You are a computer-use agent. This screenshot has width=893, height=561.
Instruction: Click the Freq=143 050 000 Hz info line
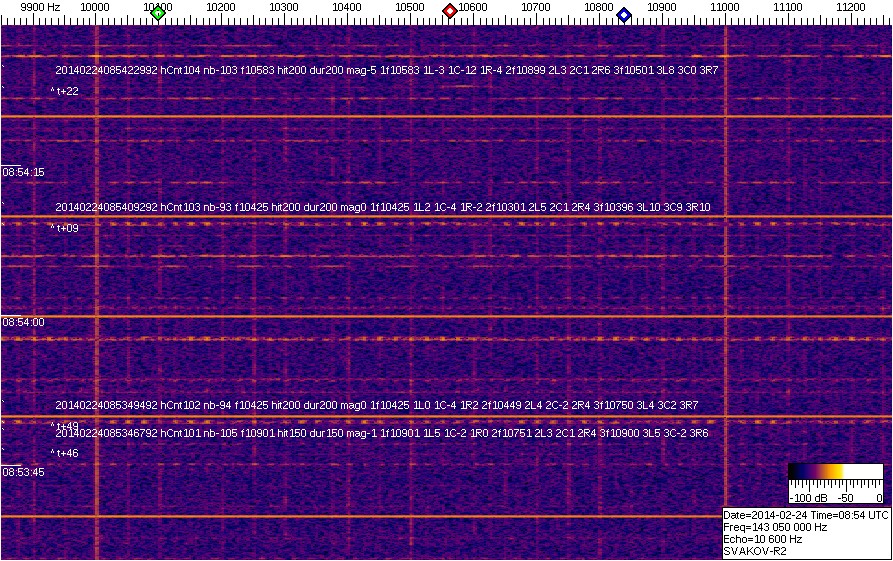[775, 526]
